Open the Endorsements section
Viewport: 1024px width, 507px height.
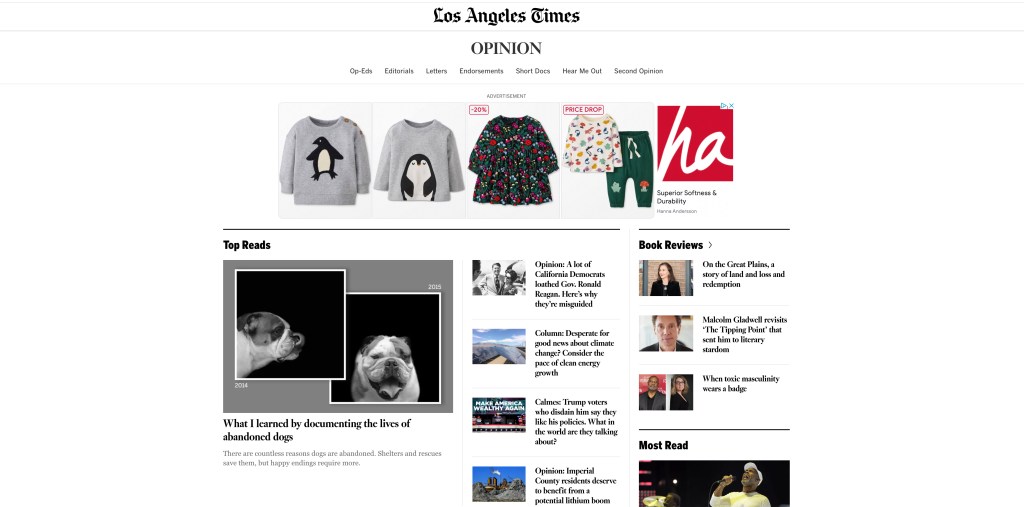481,71
